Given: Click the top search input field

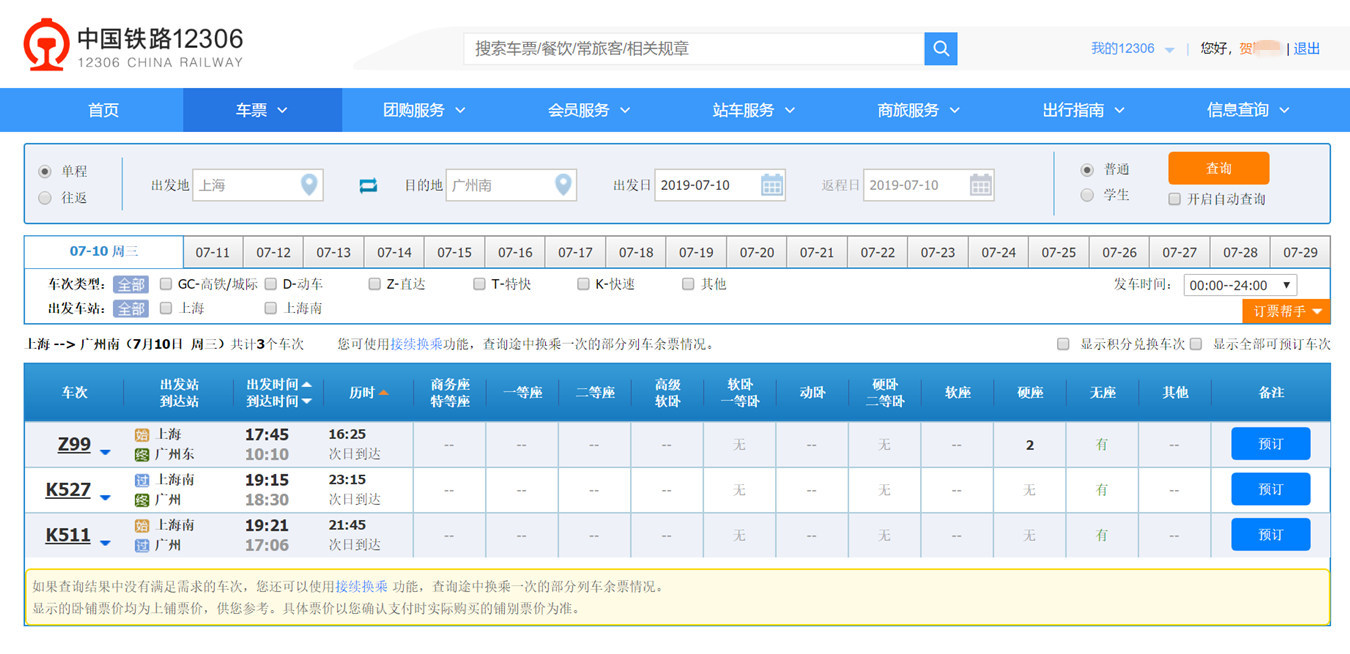Looking at the screenshot, I should pyautogui.click(x=693, y=49).
